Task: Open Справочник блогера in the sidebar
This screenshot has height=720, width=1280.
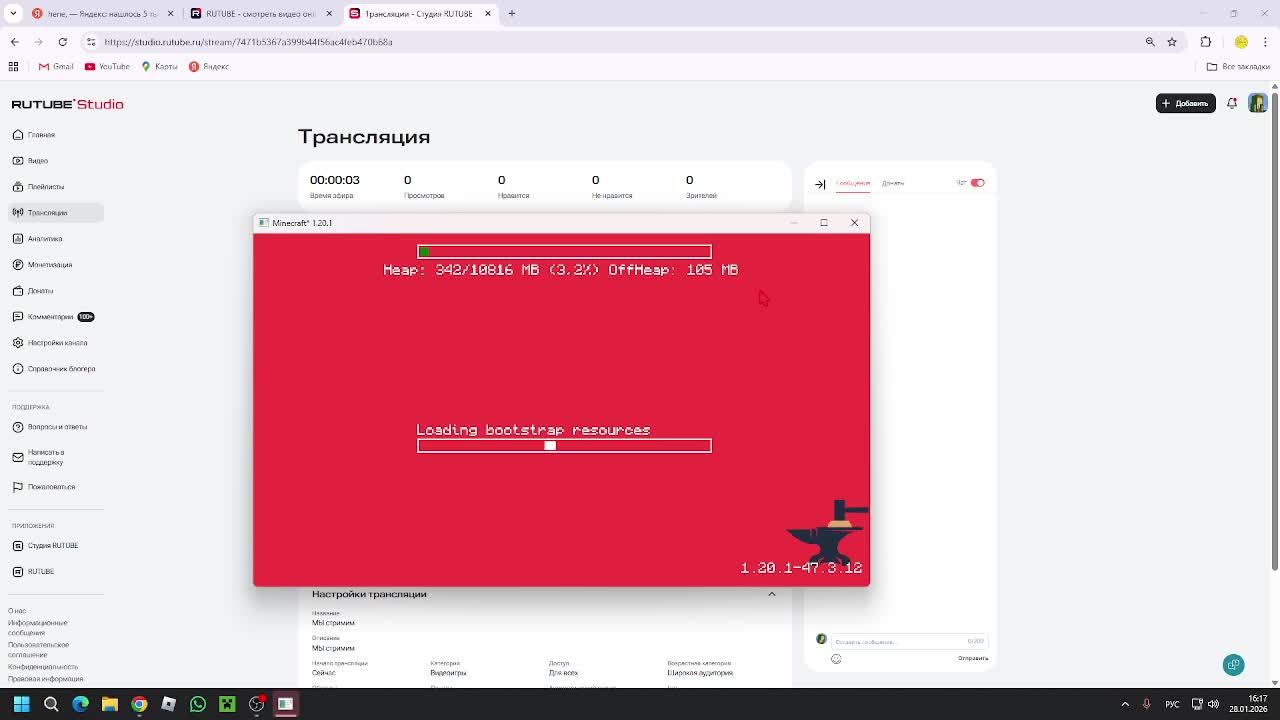Action: point(61,368)
